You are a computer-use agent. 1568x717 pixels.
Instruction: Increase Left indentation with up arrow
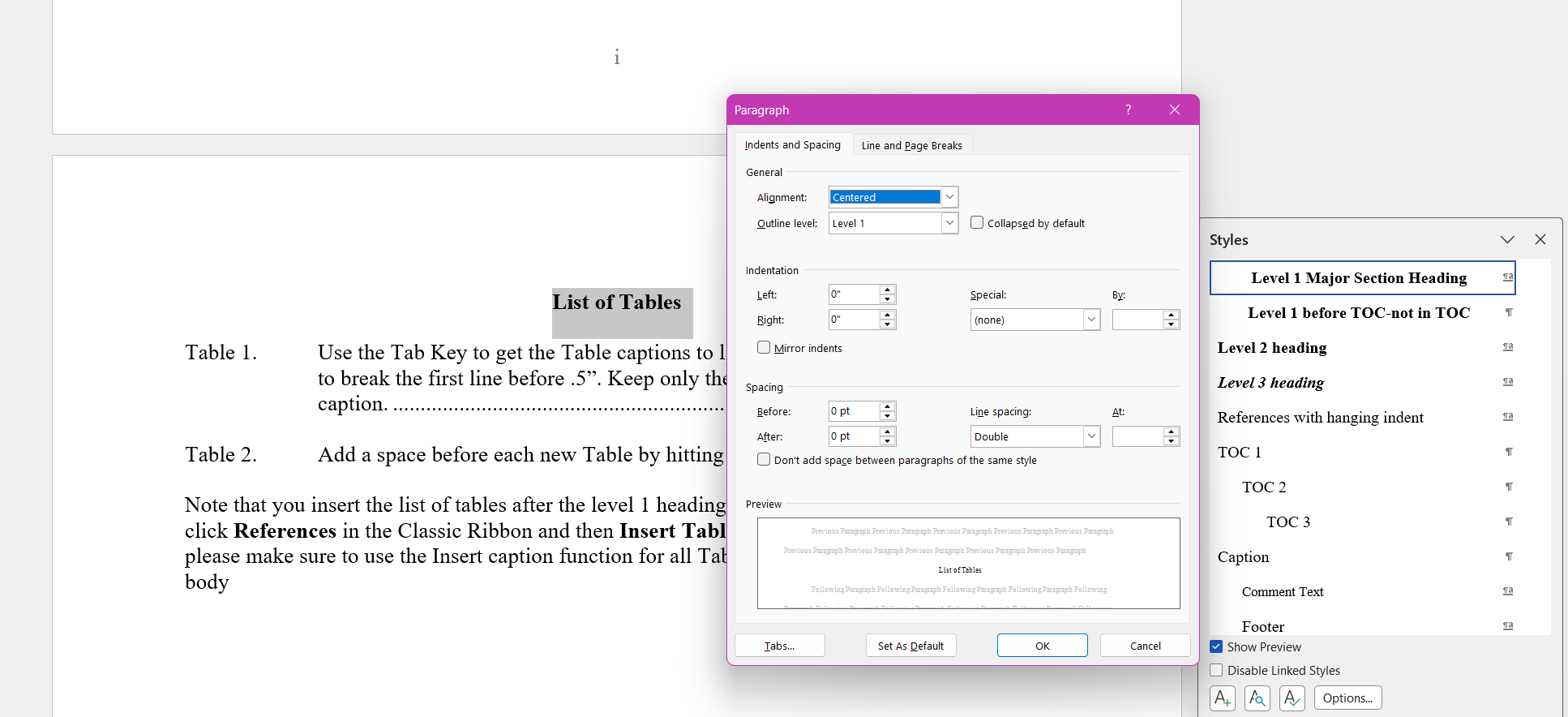[x=888, y=290]
